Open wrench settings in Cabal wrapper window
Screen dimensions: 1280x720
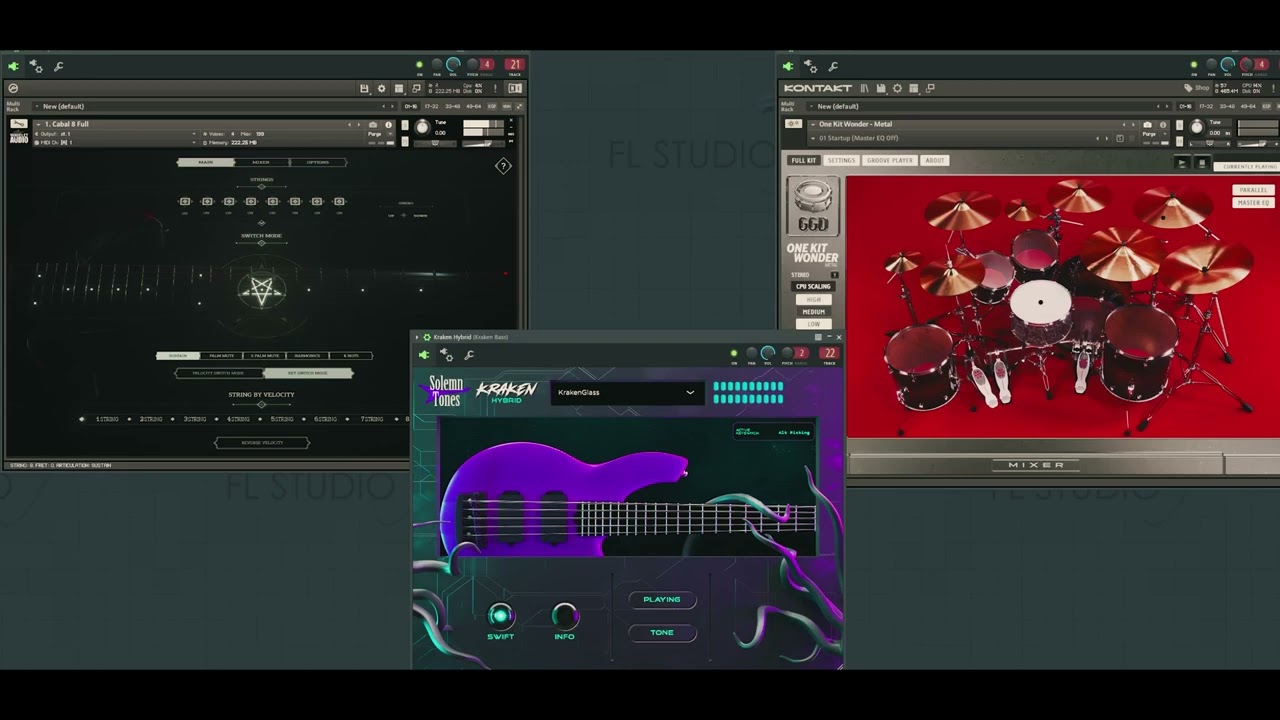59,66
